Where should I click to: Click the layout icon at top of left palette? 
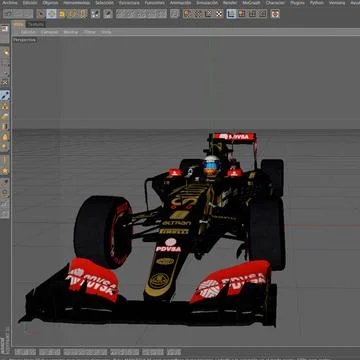click(x=5, y=29)
